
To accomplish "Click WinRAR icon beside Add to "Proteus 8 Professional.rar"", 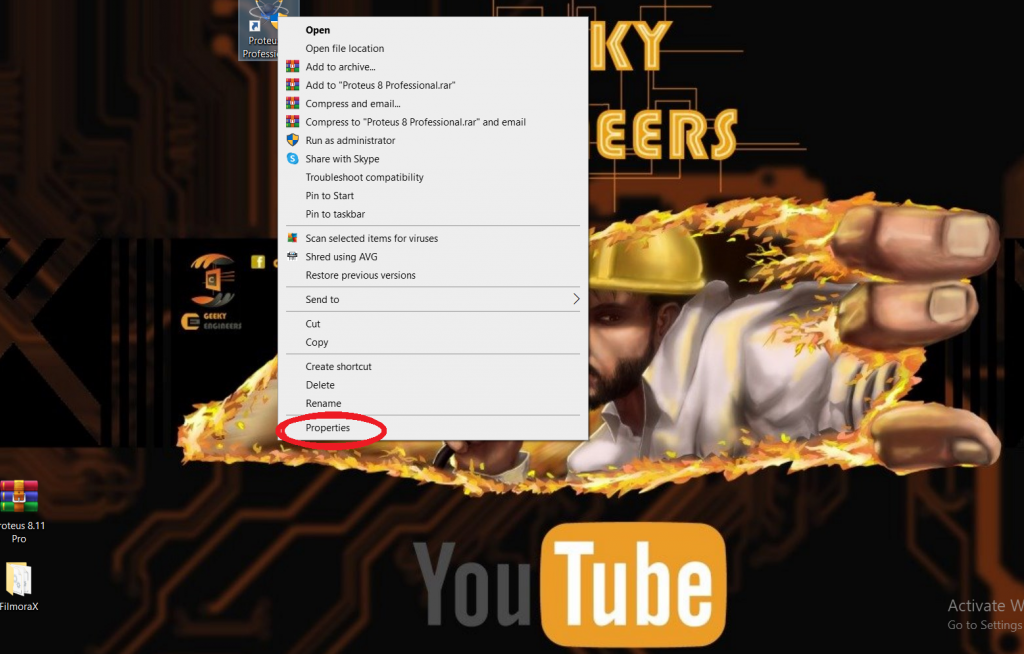I will point(293,85).
